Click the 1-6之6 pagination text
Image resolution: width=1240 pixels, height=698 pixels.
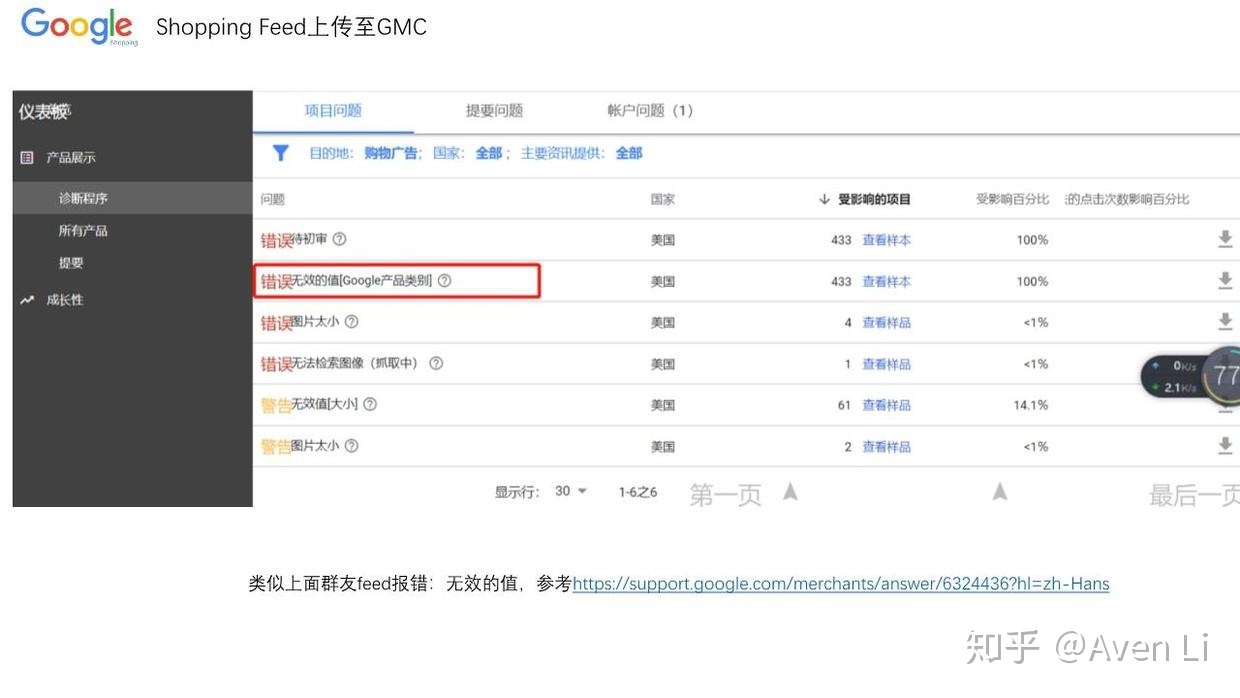pyautogui.click(x=638, y=492)
